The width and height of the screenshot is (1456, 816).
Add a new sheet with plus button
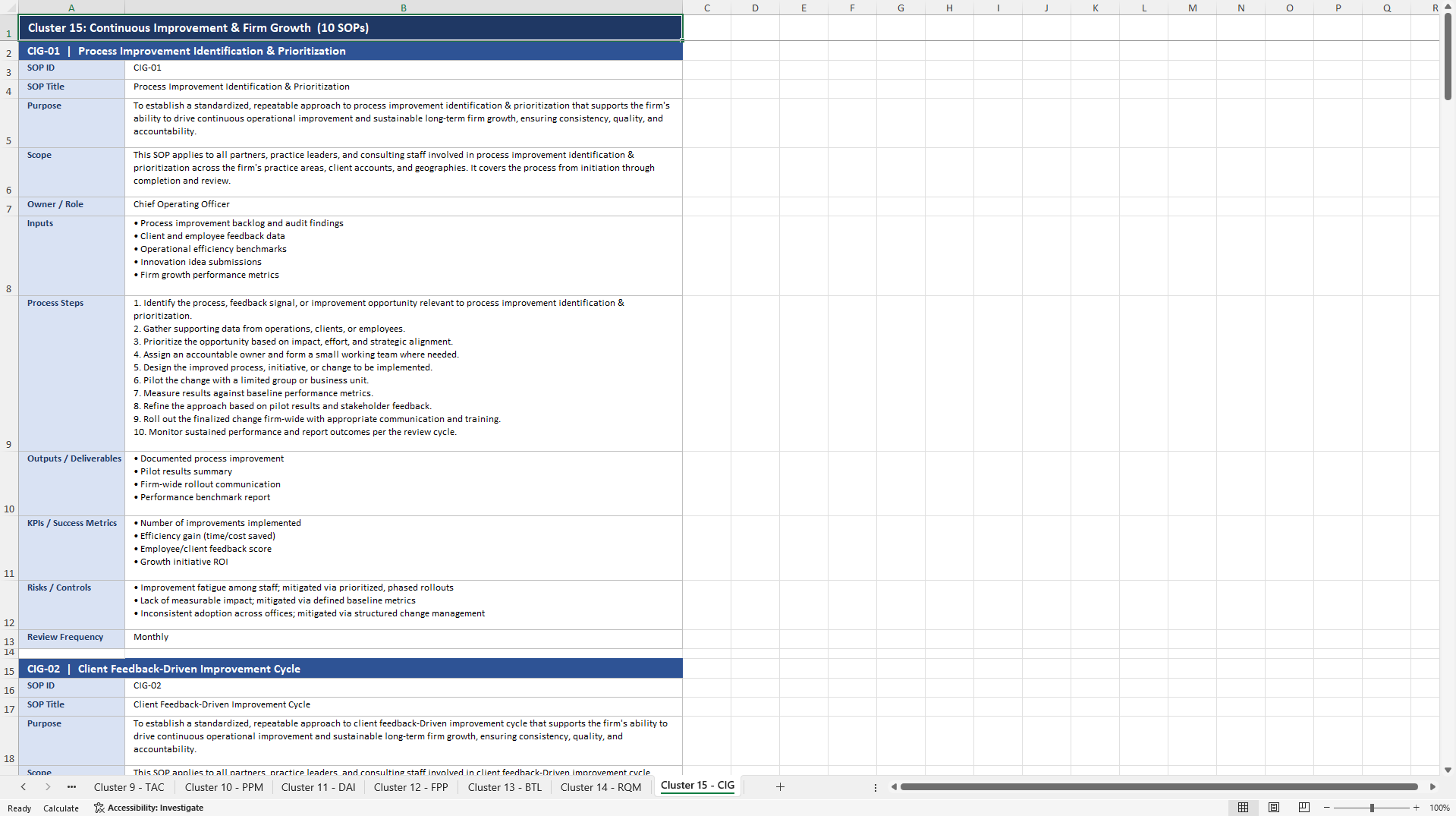coord(780,787)
